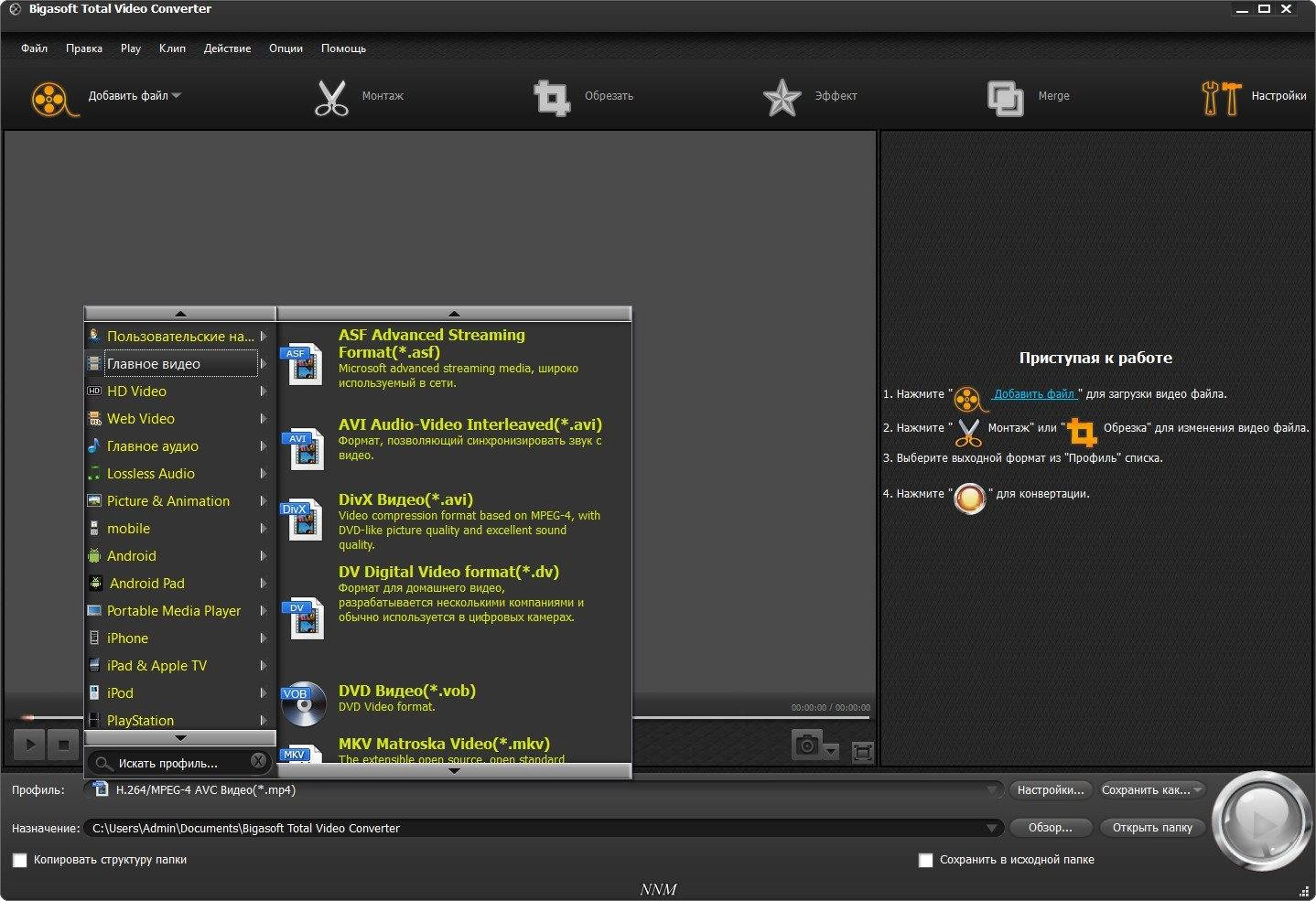Choose the ASF format file icon
Viewport: 1316px width, 901px height.
[x=303, y=365]
